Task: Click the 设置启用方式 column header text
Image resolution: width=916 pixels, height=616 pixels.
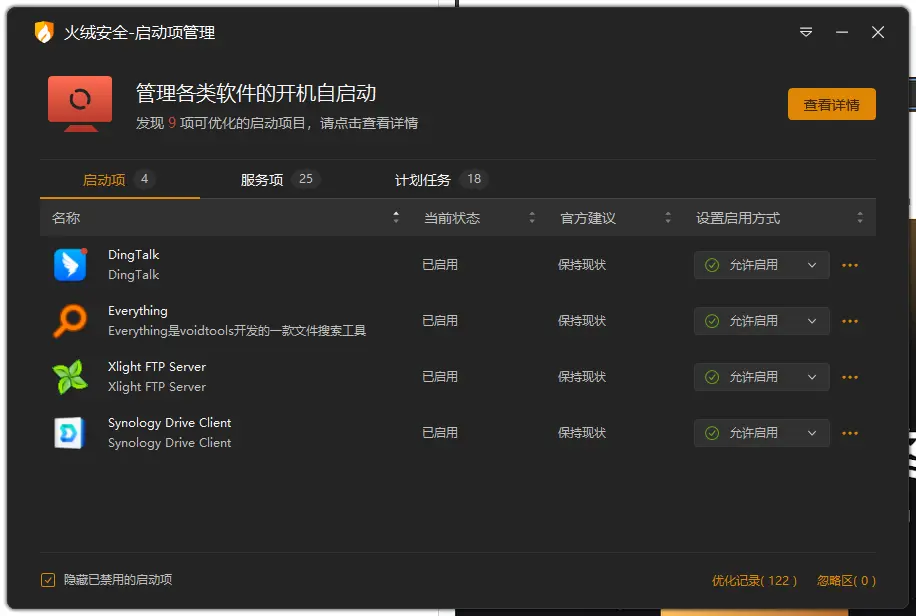Action: pos(738,218)
